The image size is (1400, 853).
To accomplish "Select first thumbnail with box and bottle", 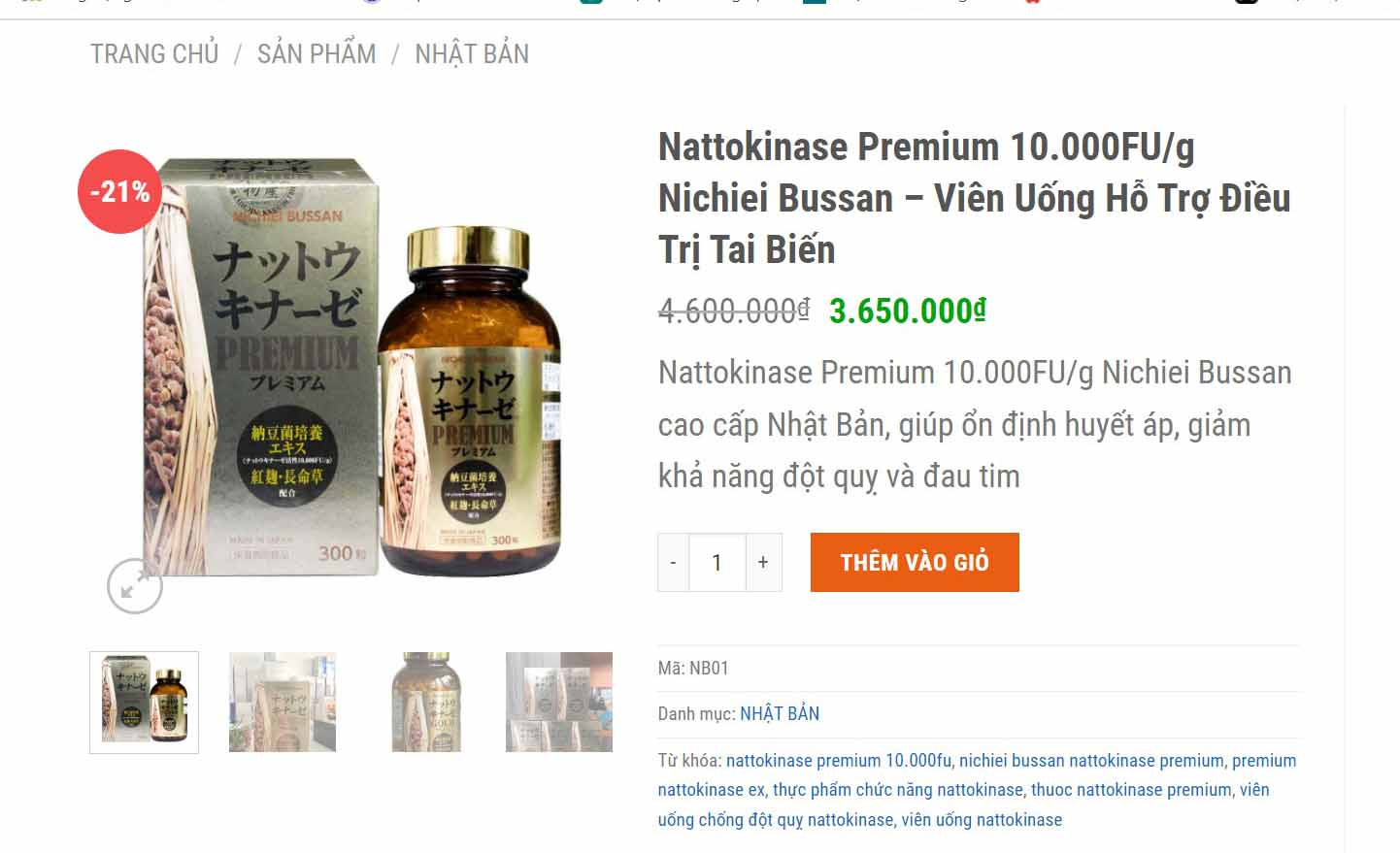I will point(145,703).
